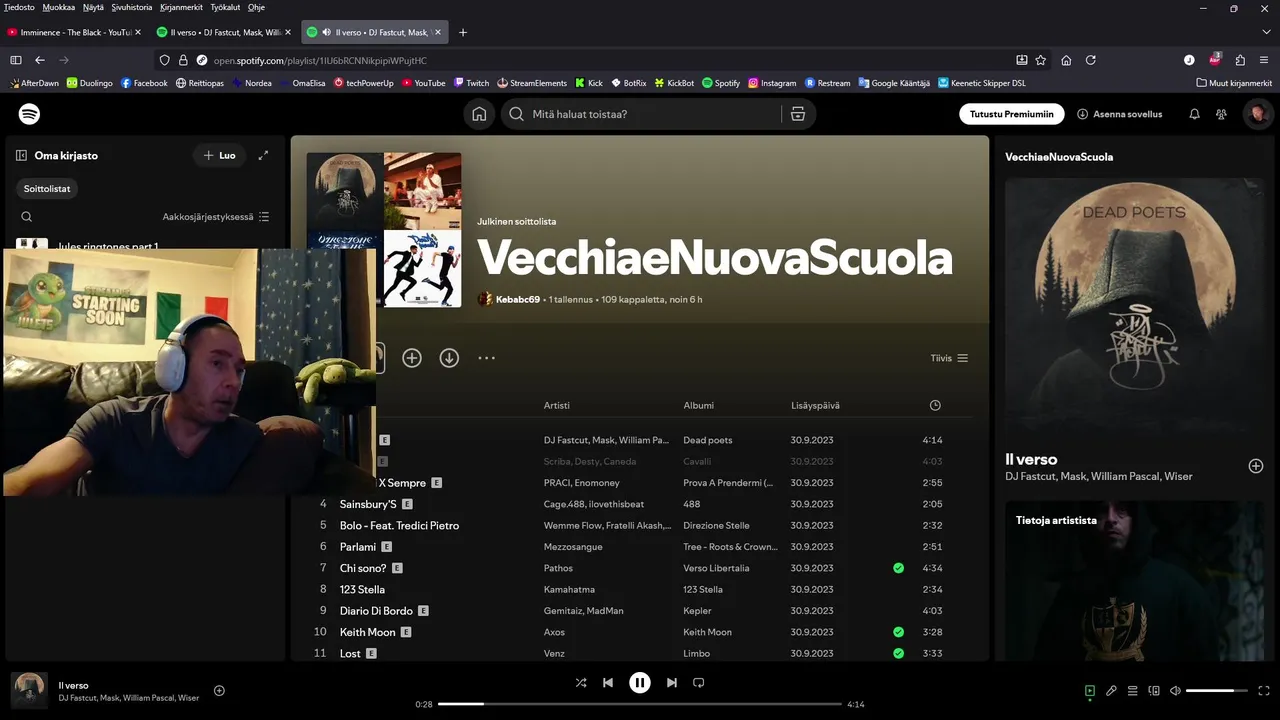Open Duolingo bookmark
Image resolution: width=1280 pixels, height=720 pixels.
(90, 83)
